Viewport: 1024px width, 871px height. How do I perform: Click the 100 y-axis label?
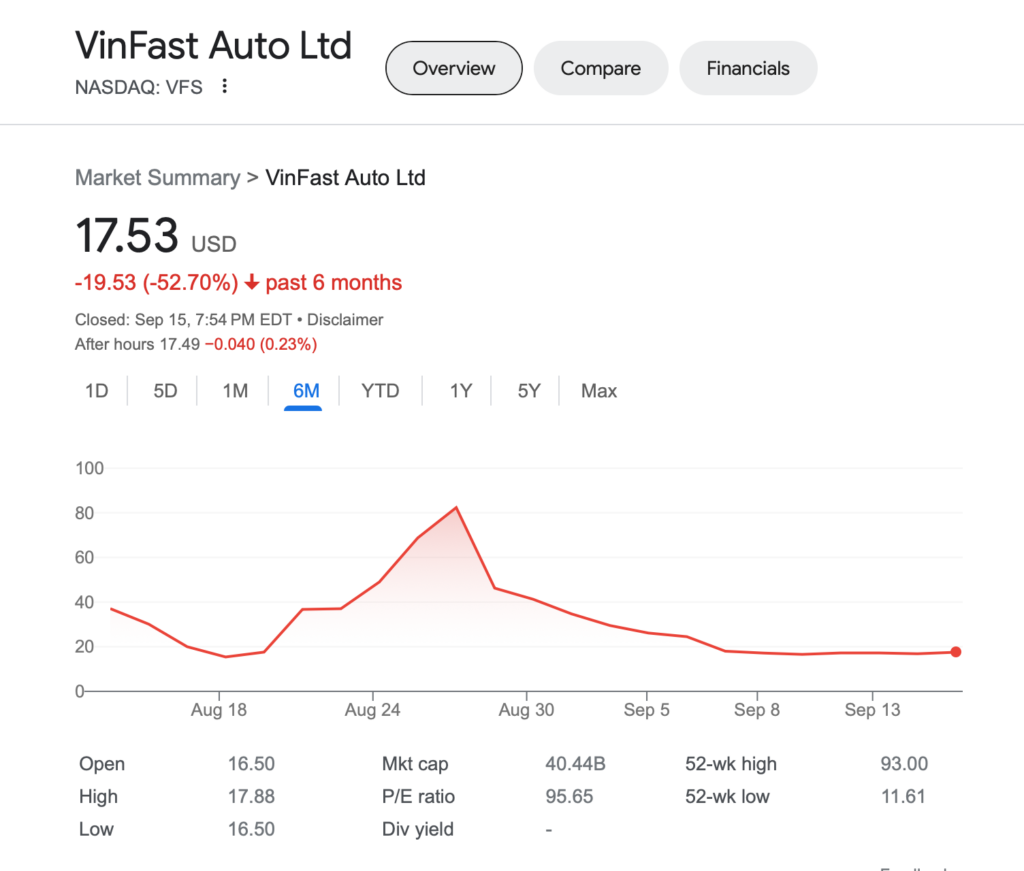tap(89, 468)
